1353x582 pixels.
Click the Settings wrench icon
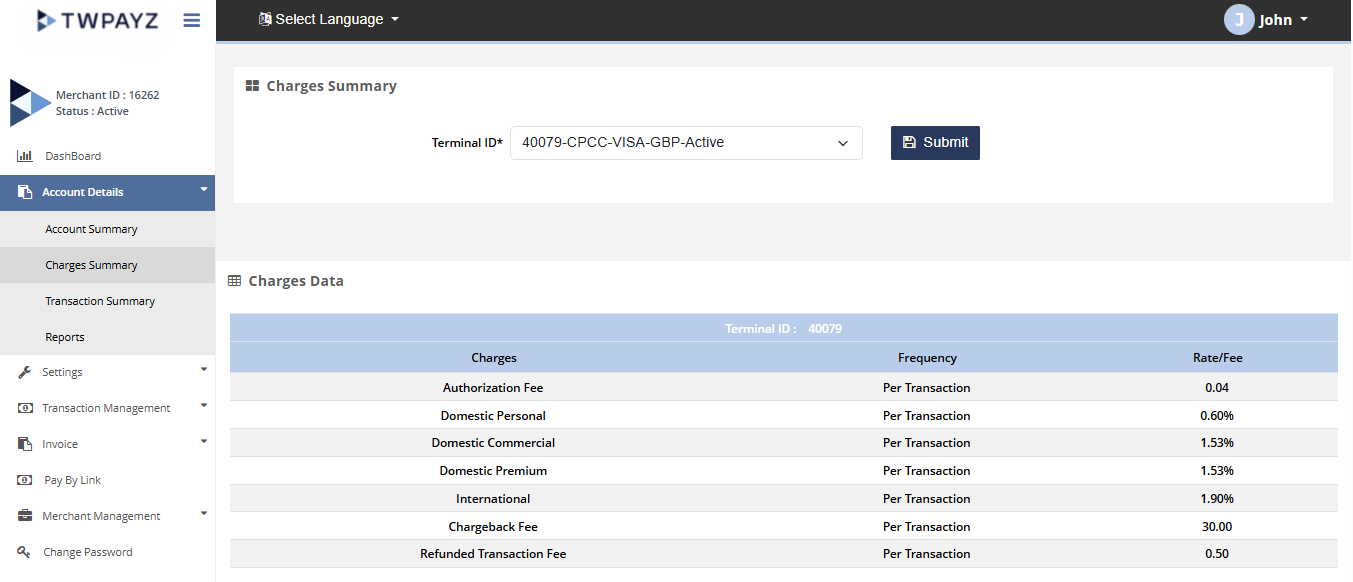click(25, 372)
